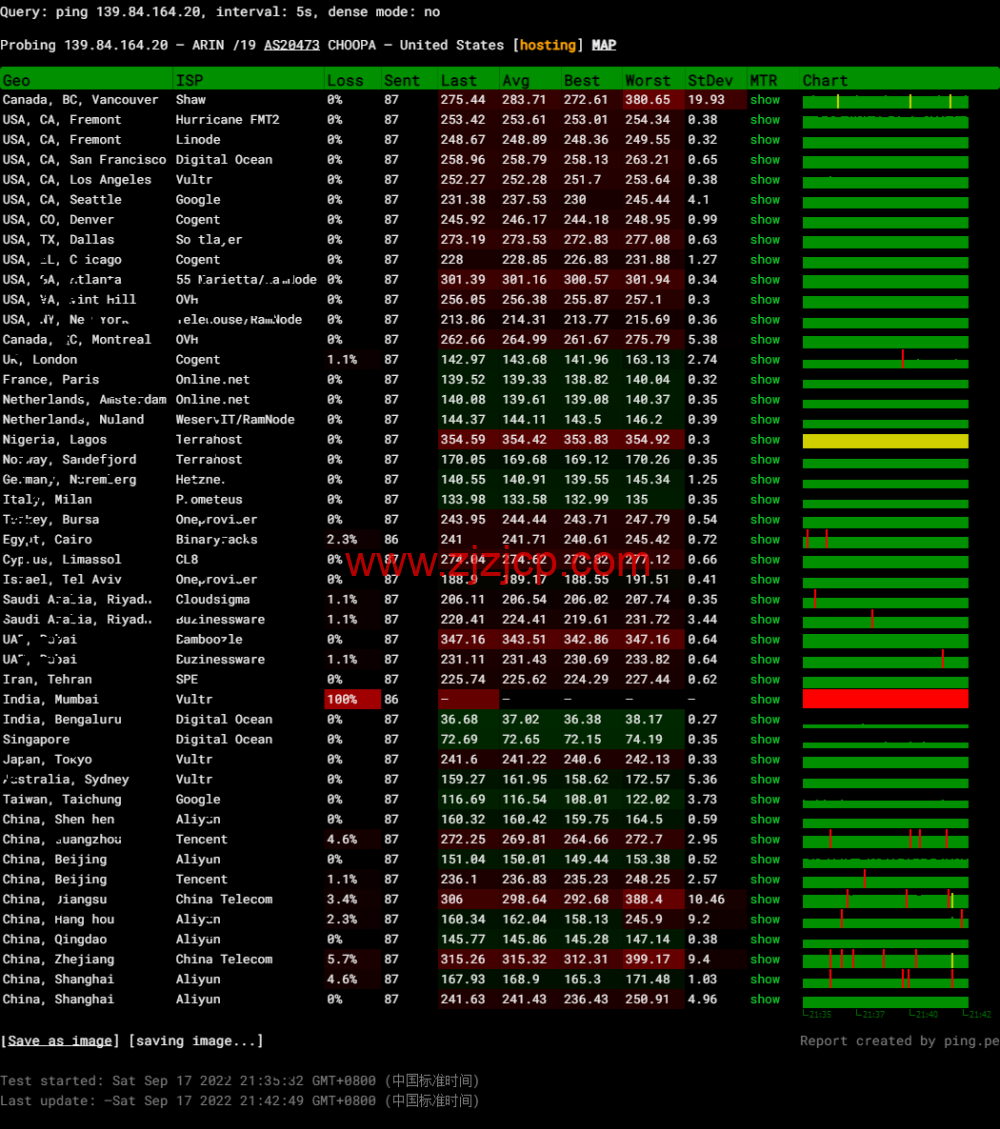Click the chart for China Jiangsu row

885,899
